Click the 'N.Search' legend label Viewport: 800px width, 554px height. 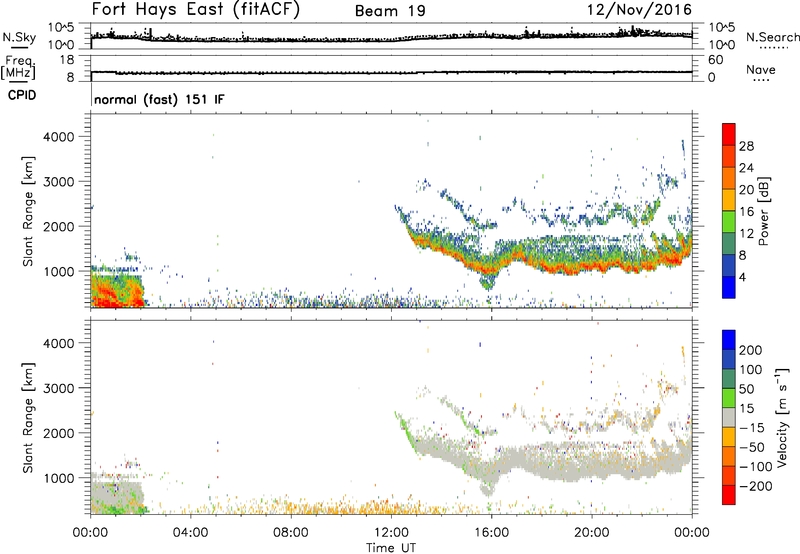[773, 37]
